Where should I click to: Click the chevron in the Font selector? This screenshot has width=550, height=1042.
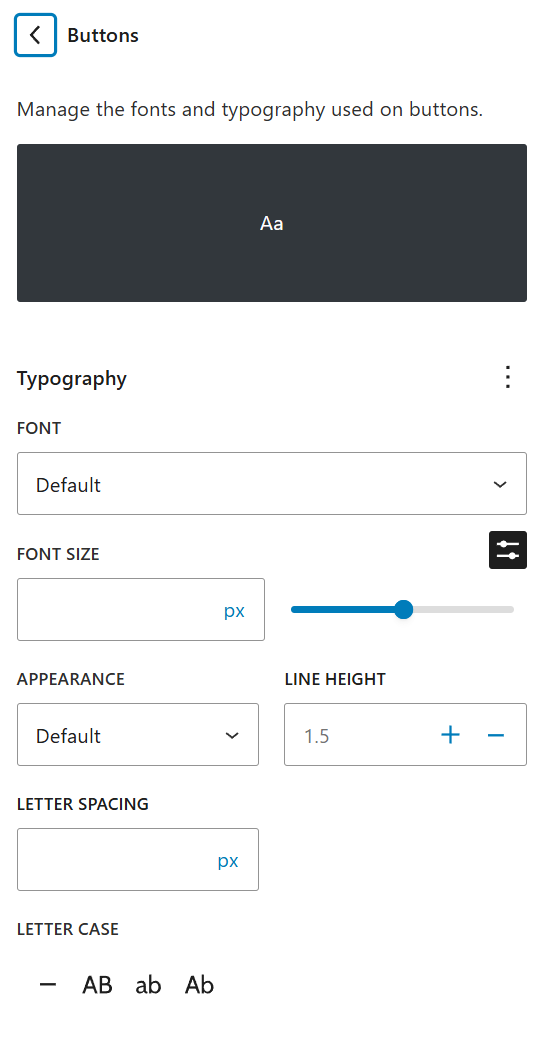pos(500,484)
